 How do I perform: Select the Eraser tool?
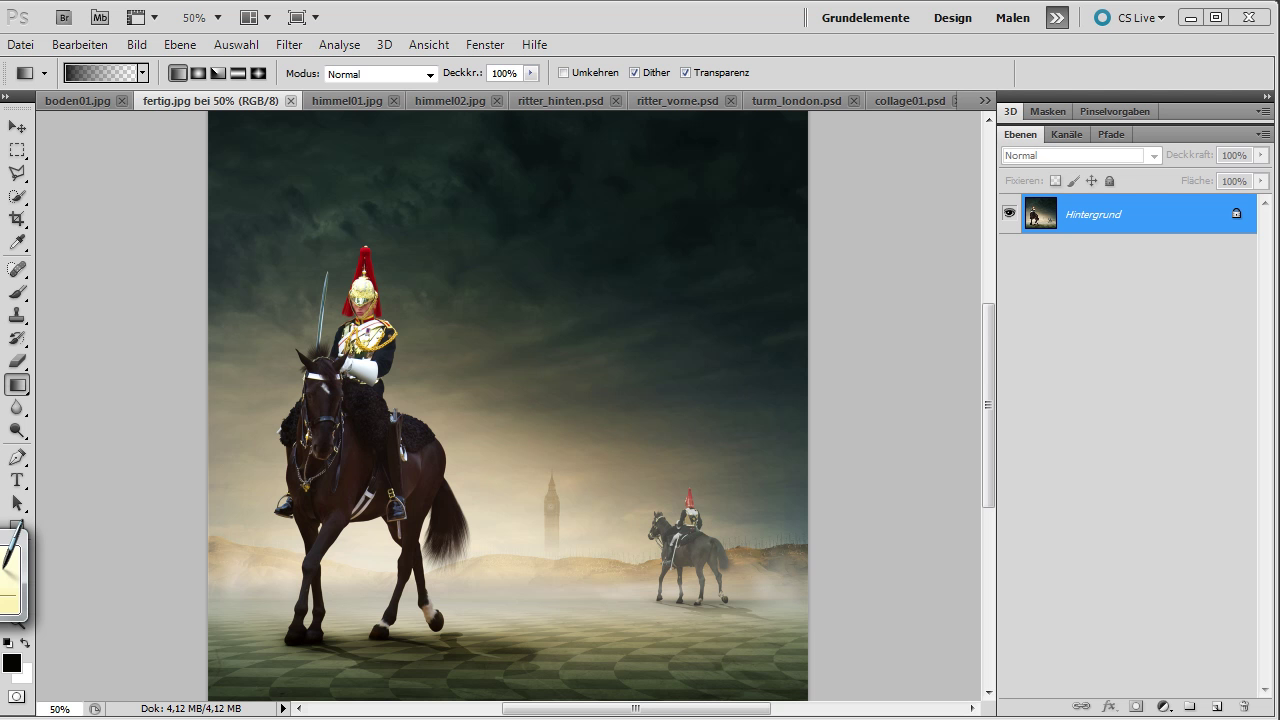[x=17, y=361]
